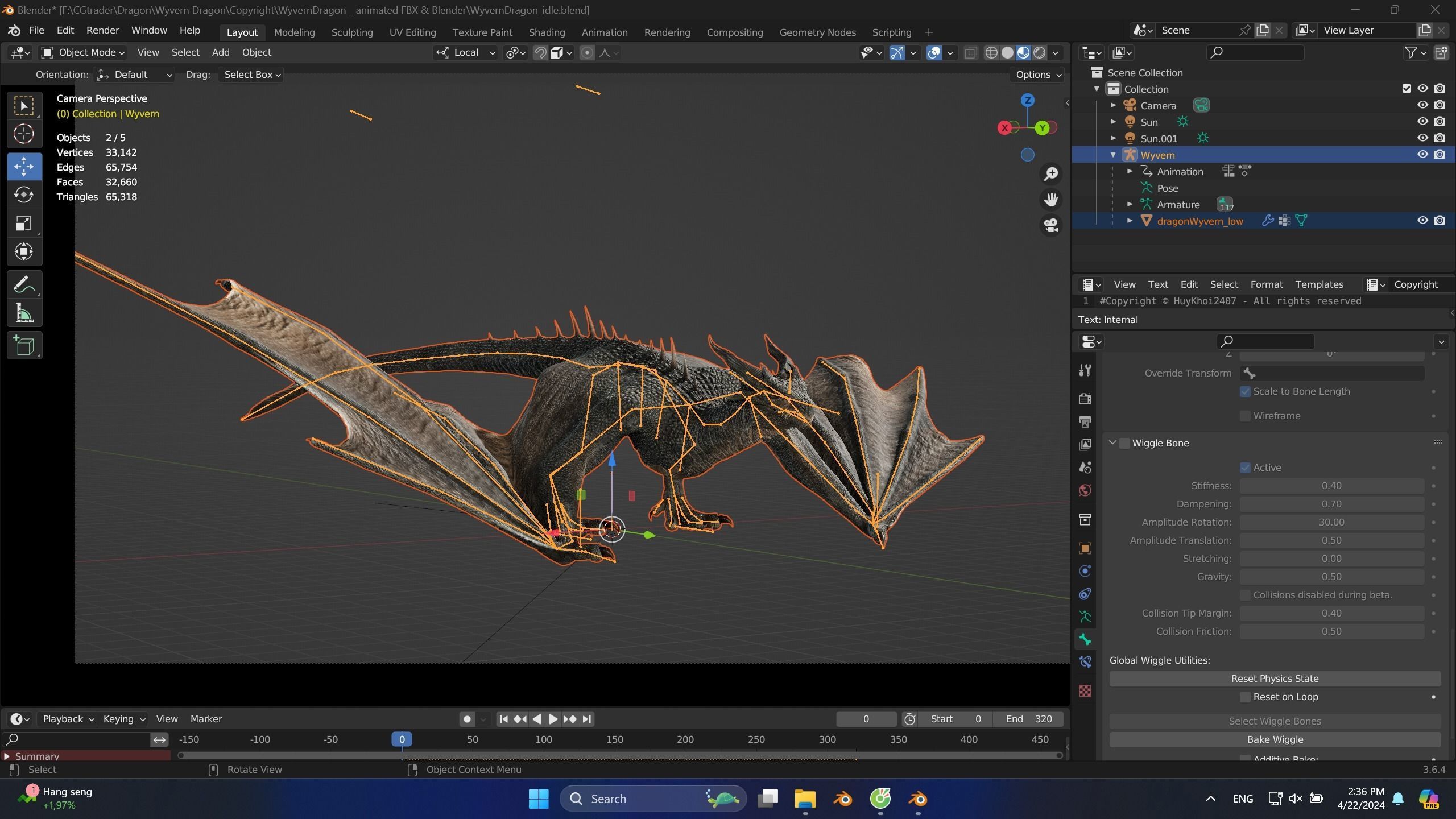Open the Object Constraints properties tab
Viewport: 1456px width, 819px height.
click(1085, 594)
